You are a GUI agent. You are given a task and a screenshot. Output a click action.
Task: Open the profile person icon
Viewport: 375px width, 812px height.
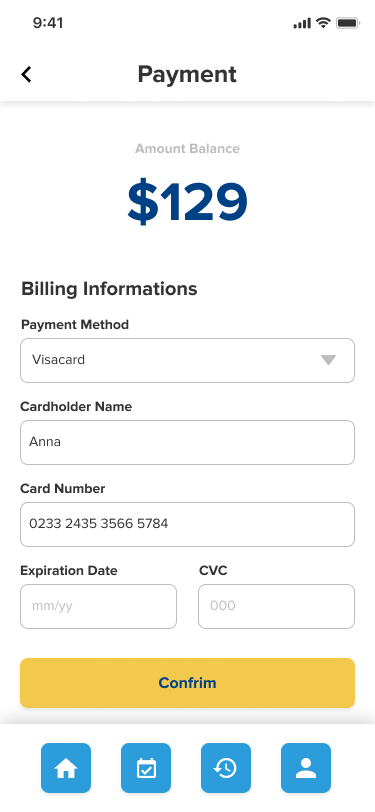(306, 768)
